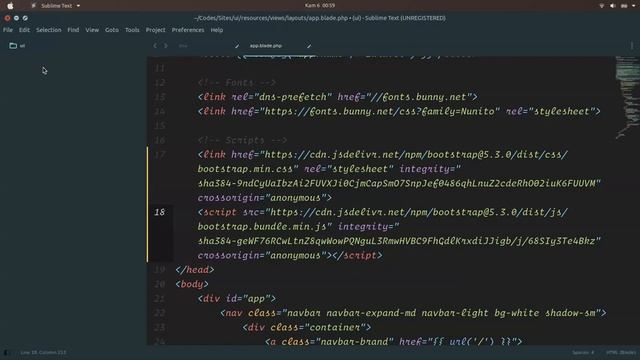This screenshot has height=360, width=640.
Task: Expand the system menu arrow in top bar
Action: 634,6
